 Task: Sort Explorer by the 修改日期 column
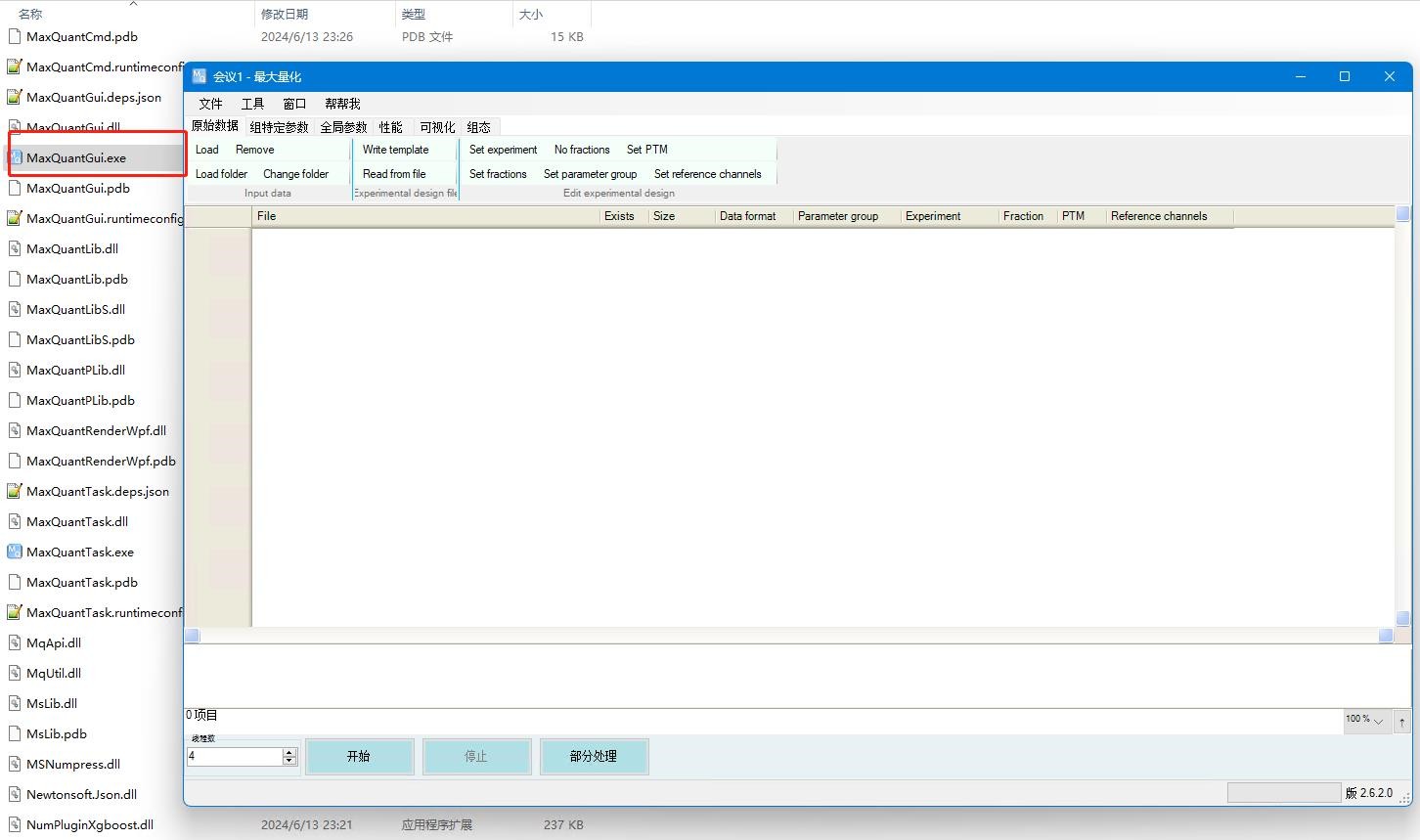tap(325, 14)
